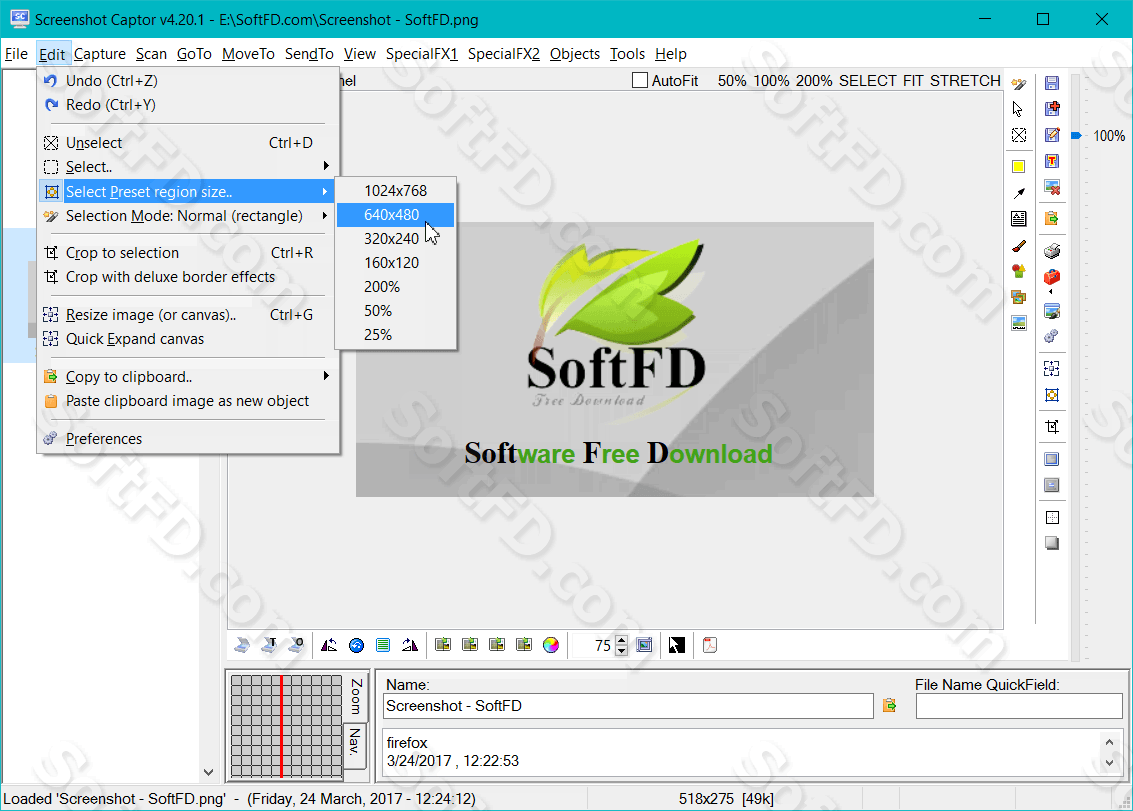This screenshot has height=811, width=1133.
Task: Set zoom to 200% button
Action: pos(814,81)
